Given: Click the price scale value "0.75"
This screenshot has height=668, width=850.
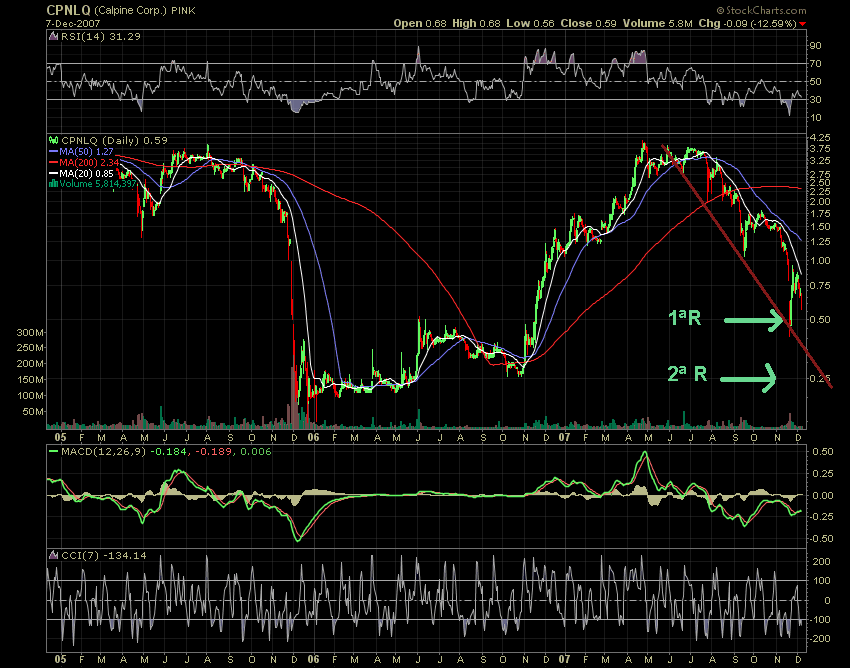Looking at the screenshot, I should click(819, 286).
